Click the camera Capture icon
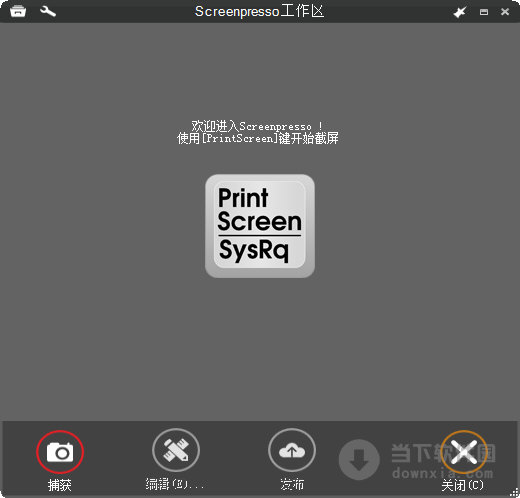Screen dimensions: 520x498 click(60, 452)
